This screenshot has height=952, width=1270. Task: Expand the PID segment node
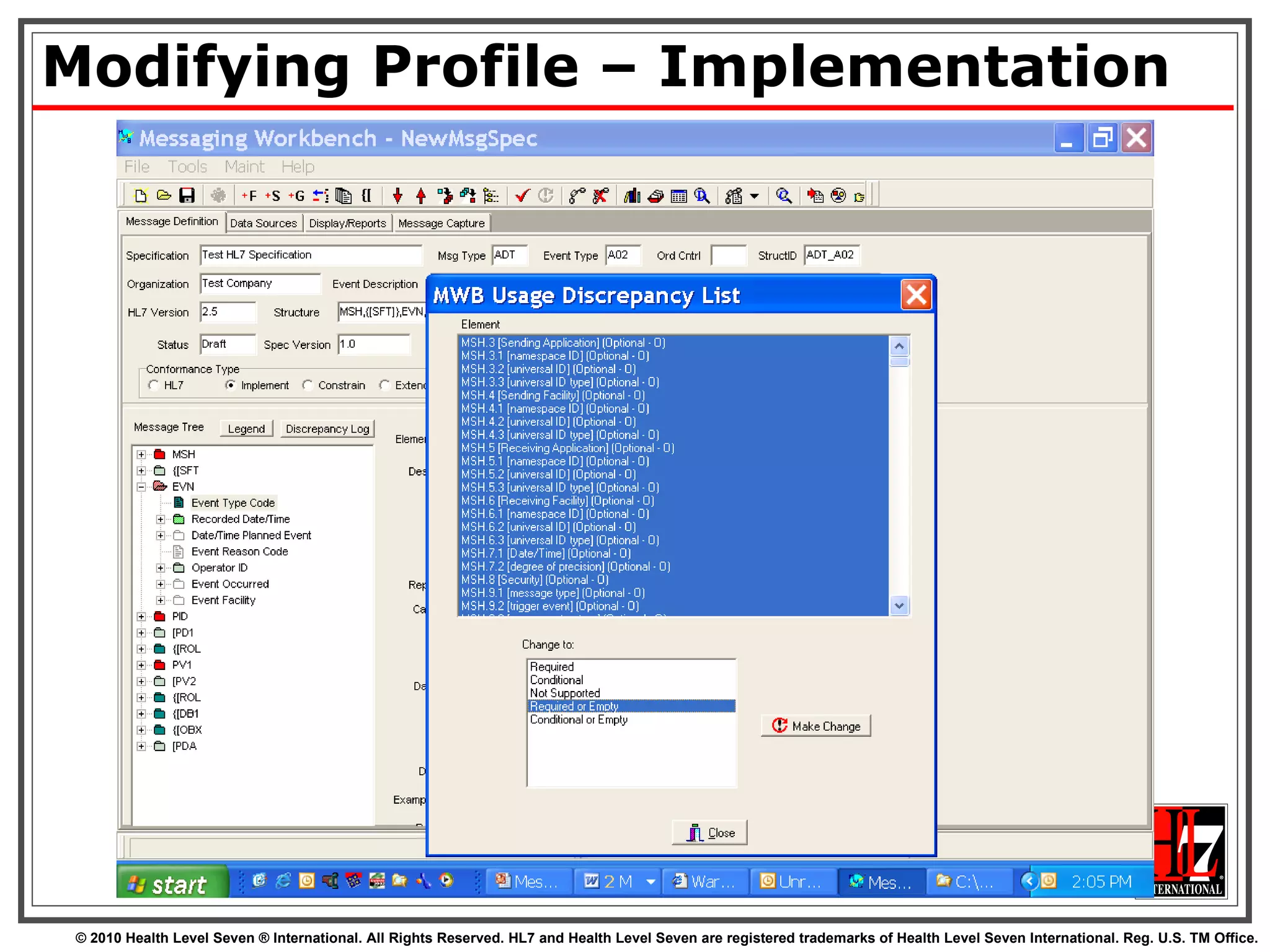coord(141,616)
